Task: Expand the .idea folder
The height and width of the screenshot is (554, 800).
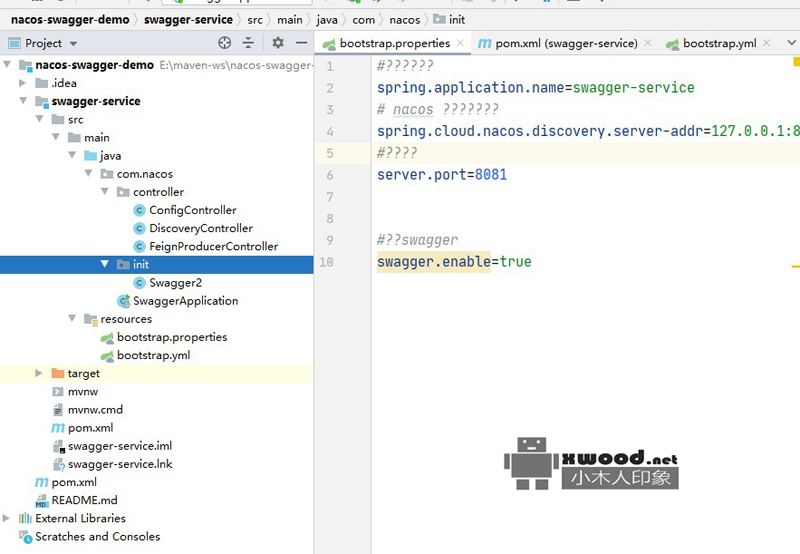Action: (22, 83)
